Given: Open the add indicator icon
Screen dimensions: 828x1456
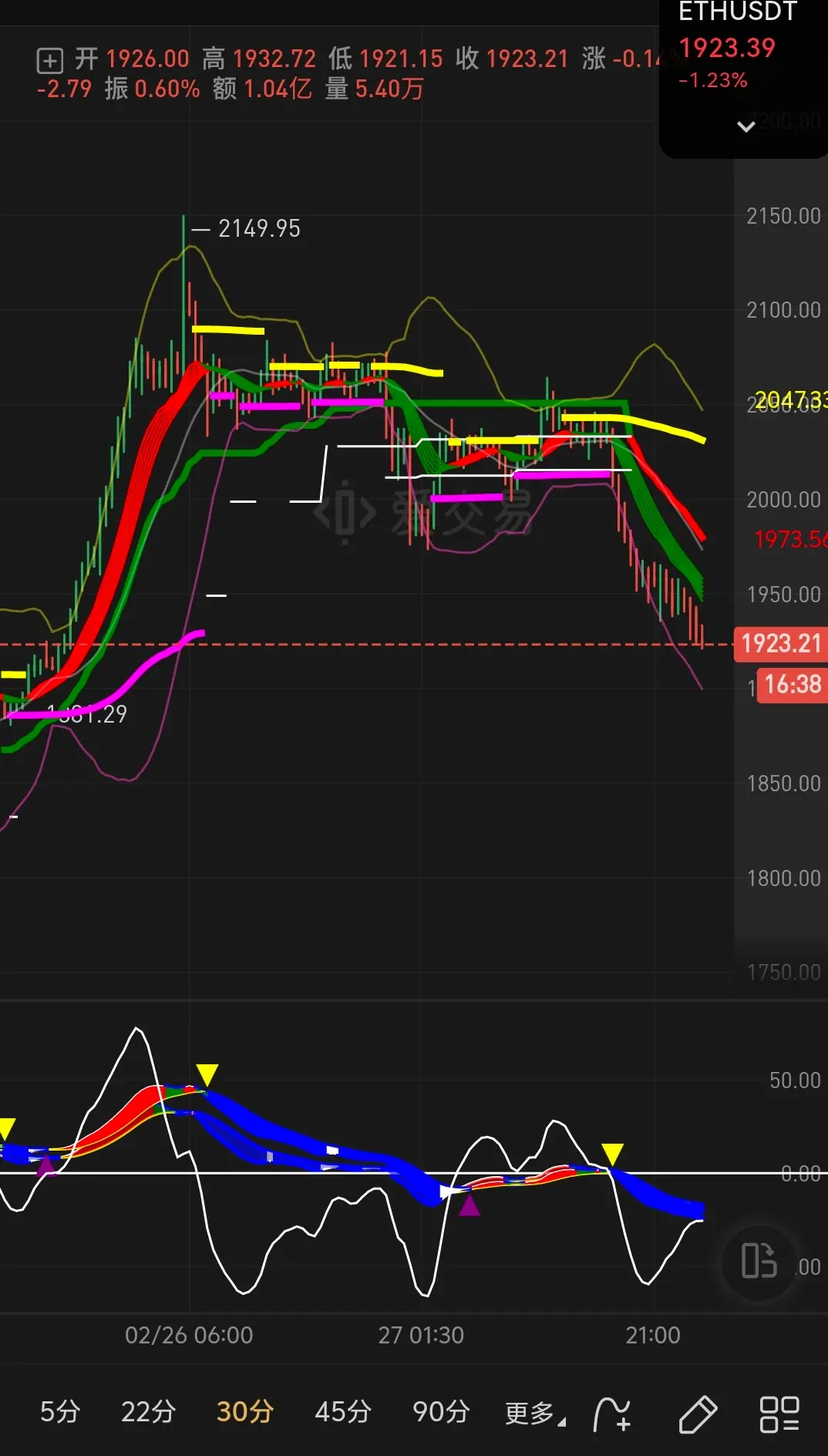Looking at the screenshot, I should pos(612,1414).
